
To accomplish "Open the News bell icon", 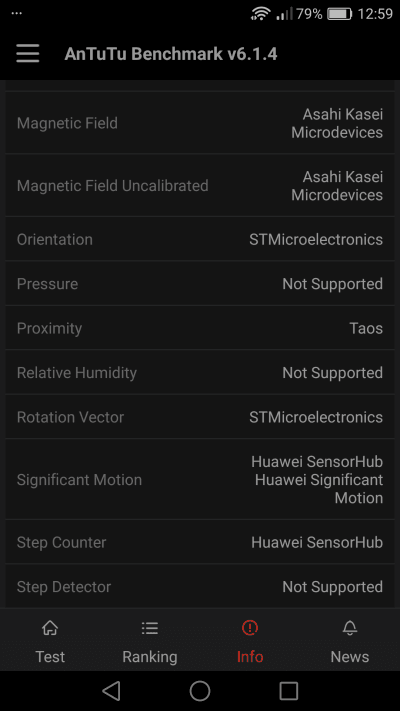I will click(350, 628).
